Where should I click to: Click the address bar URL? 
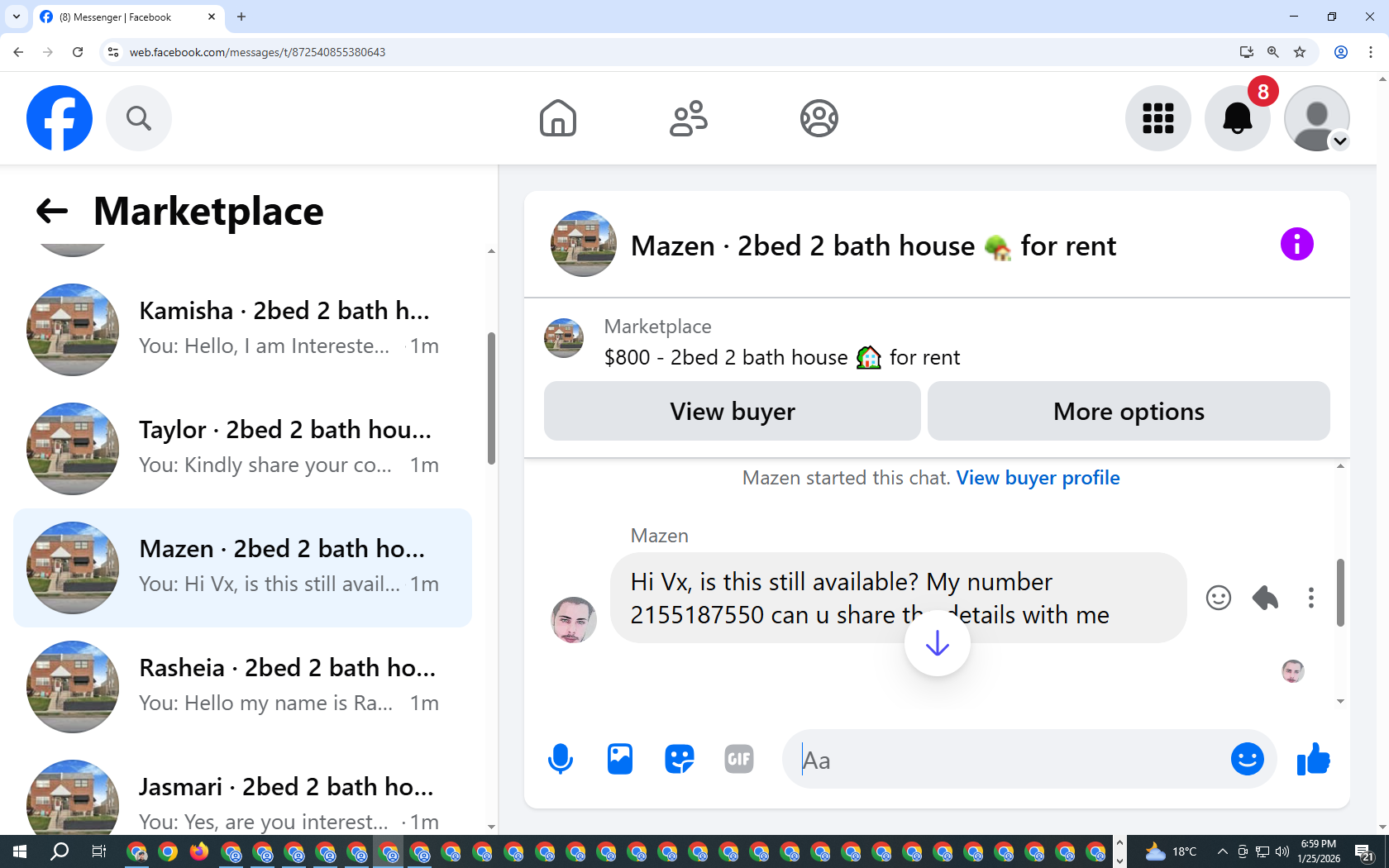(257, 52)
